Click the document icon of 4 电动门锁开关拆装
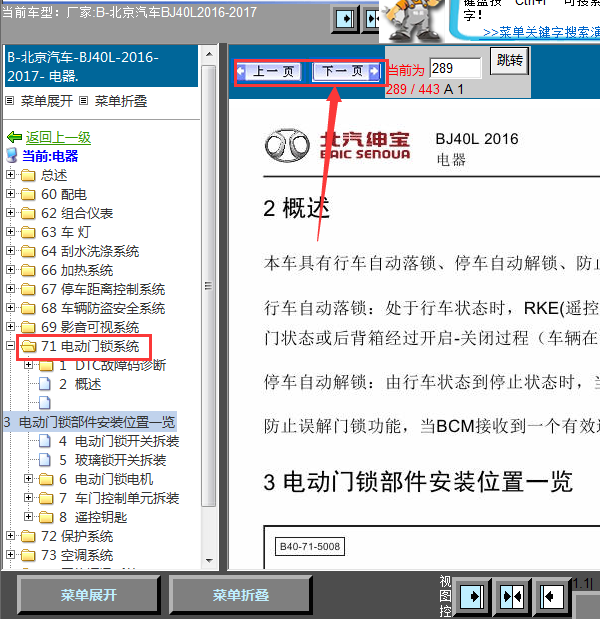The image size is (600, 619). (45, 441)
